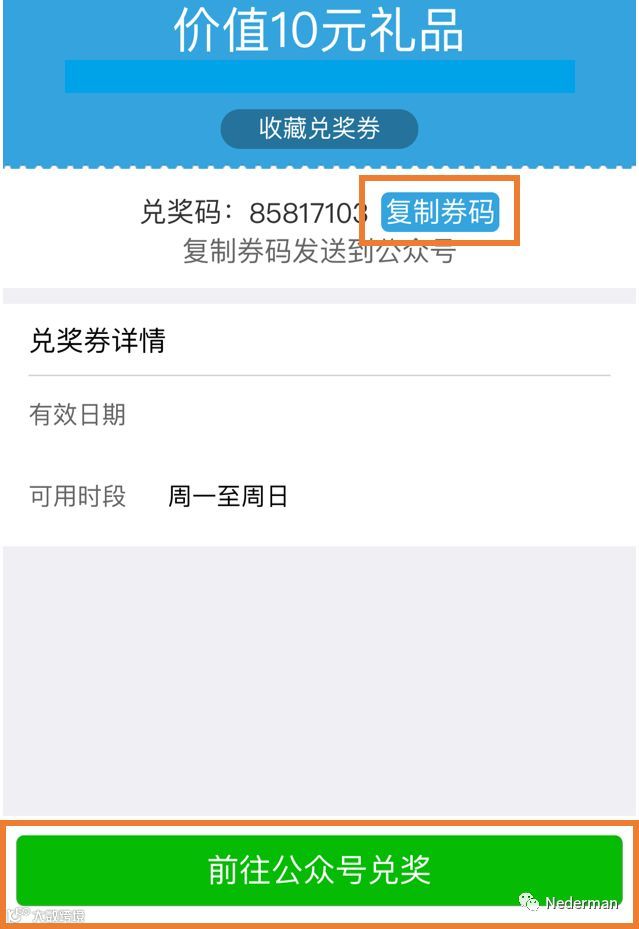Select the 周一至周日 value text
The width and height of the screenshot is (639, 929).
[228, 496]
